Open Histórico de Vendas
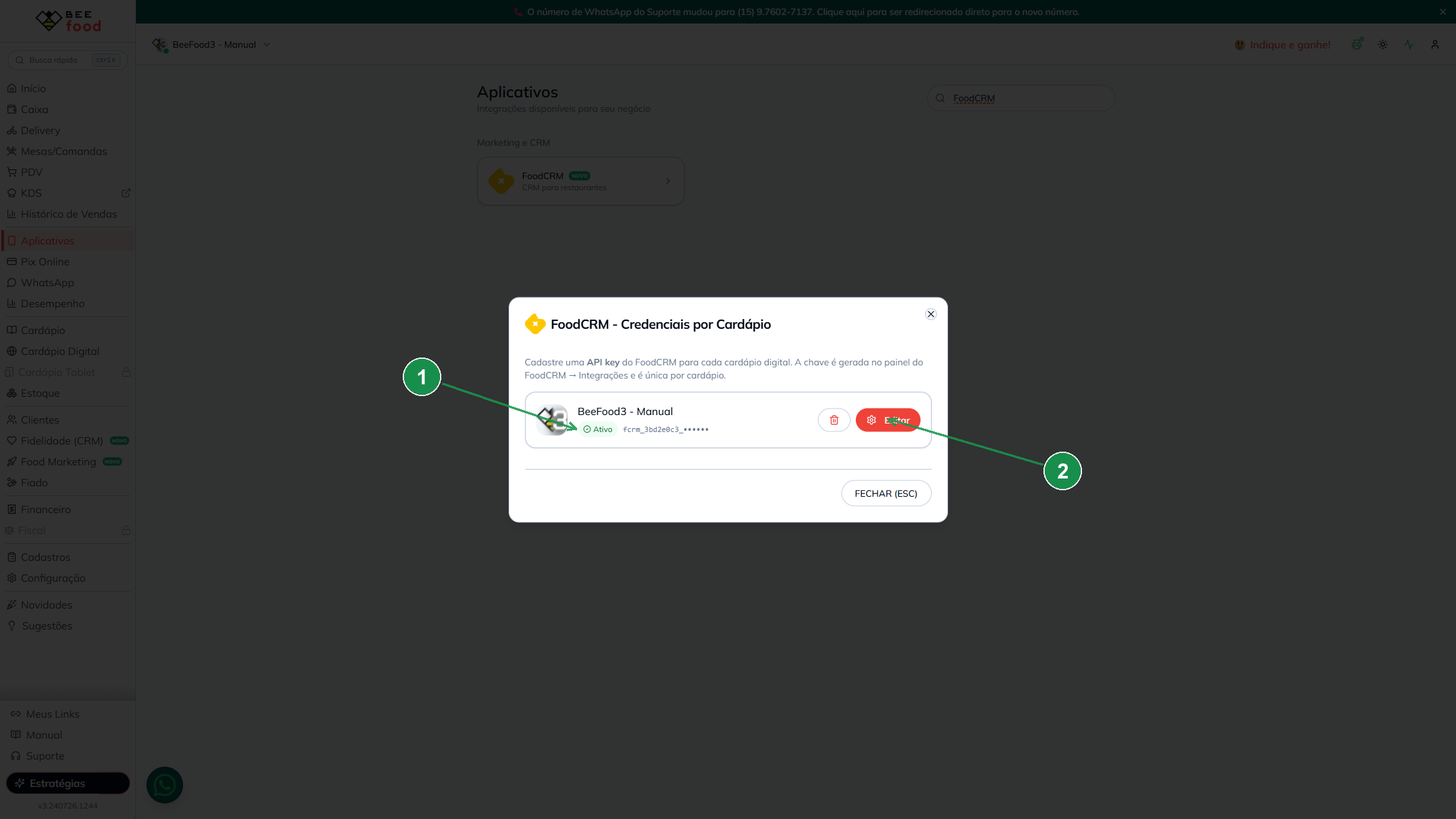Image resolution: width=1456 pixels, height=819 pixels. [x=69, y=214]
